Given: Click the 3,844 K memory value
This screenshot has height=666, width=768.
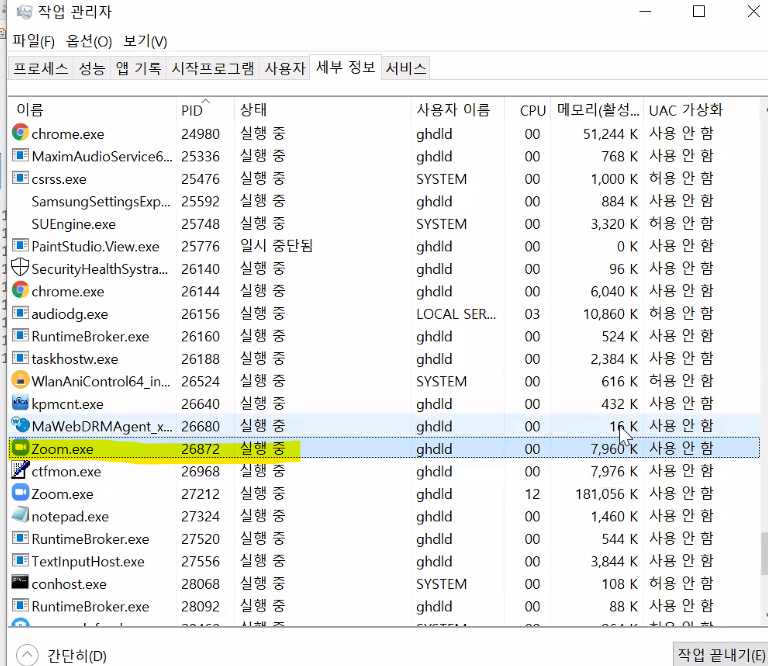Looking at the screenshot, I should [x=614, y=561].
